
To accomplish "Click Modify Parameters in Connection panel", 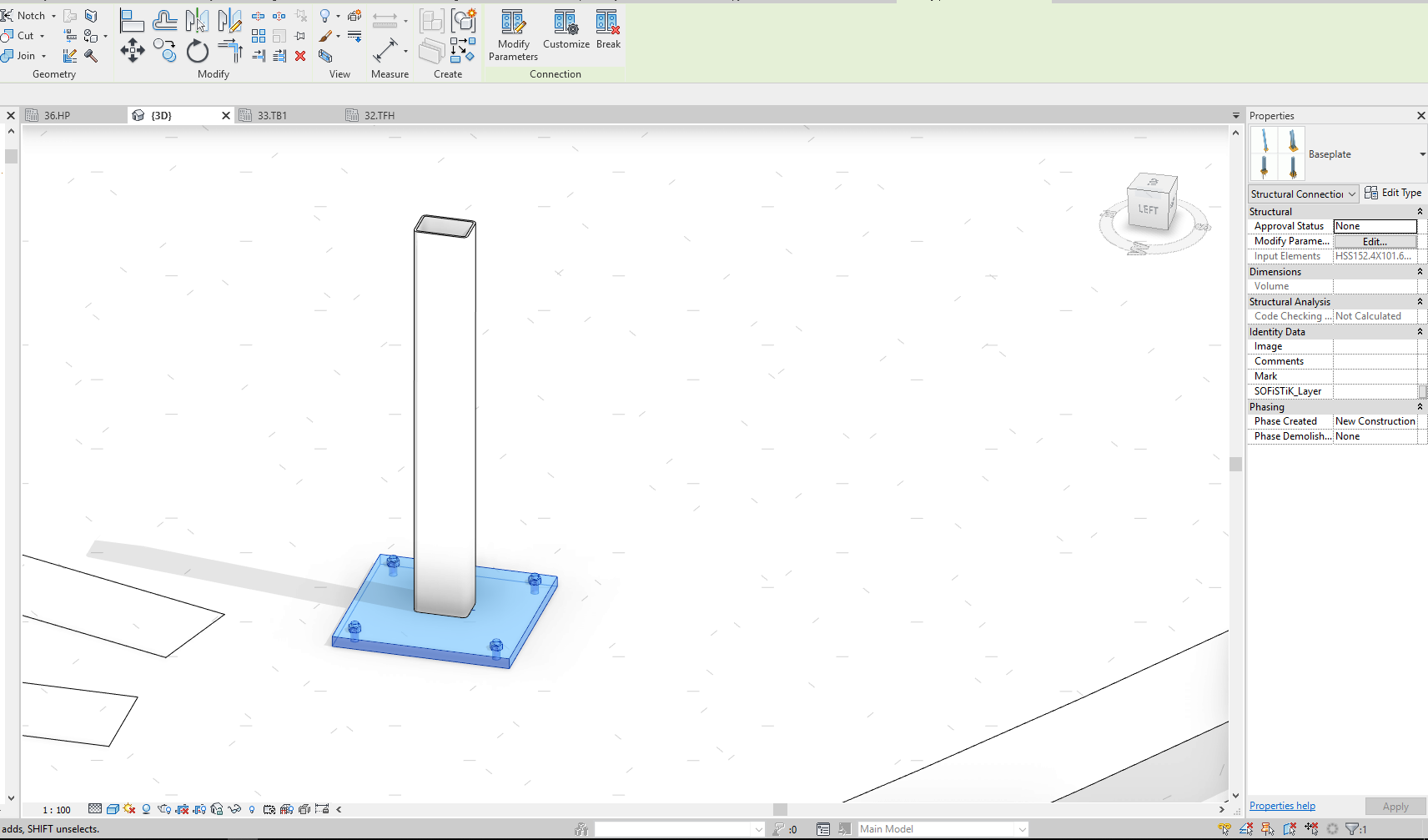I will pos(512,29).
